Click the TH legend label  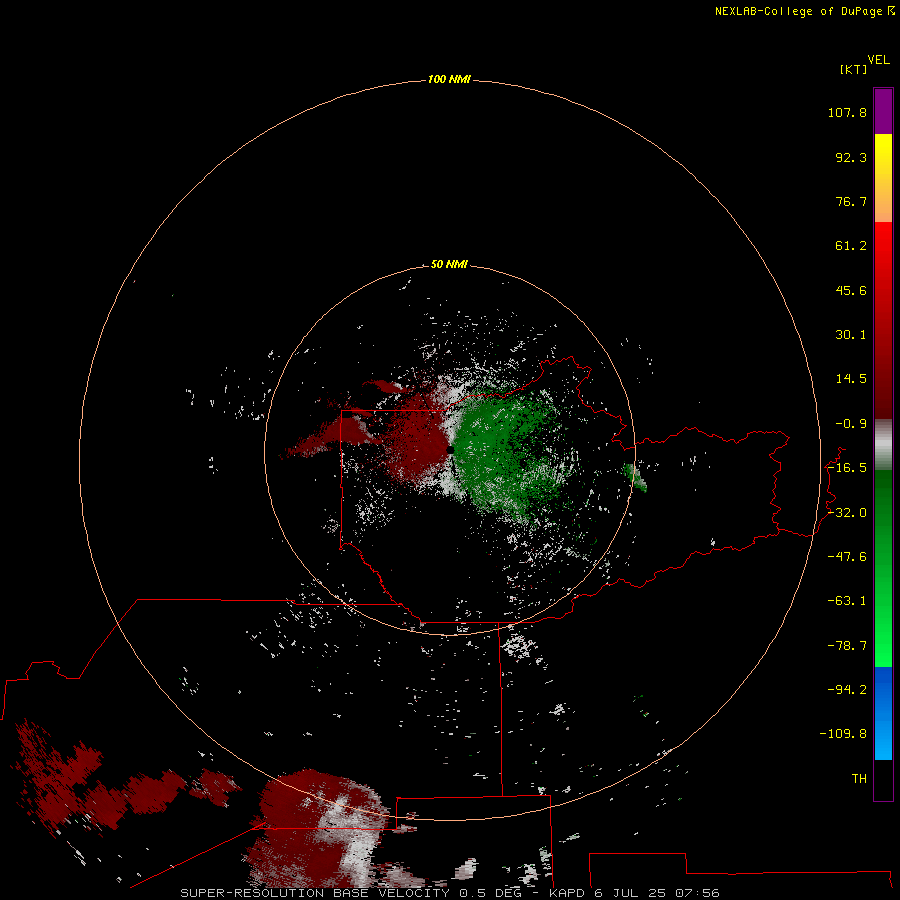pos(859,779)
